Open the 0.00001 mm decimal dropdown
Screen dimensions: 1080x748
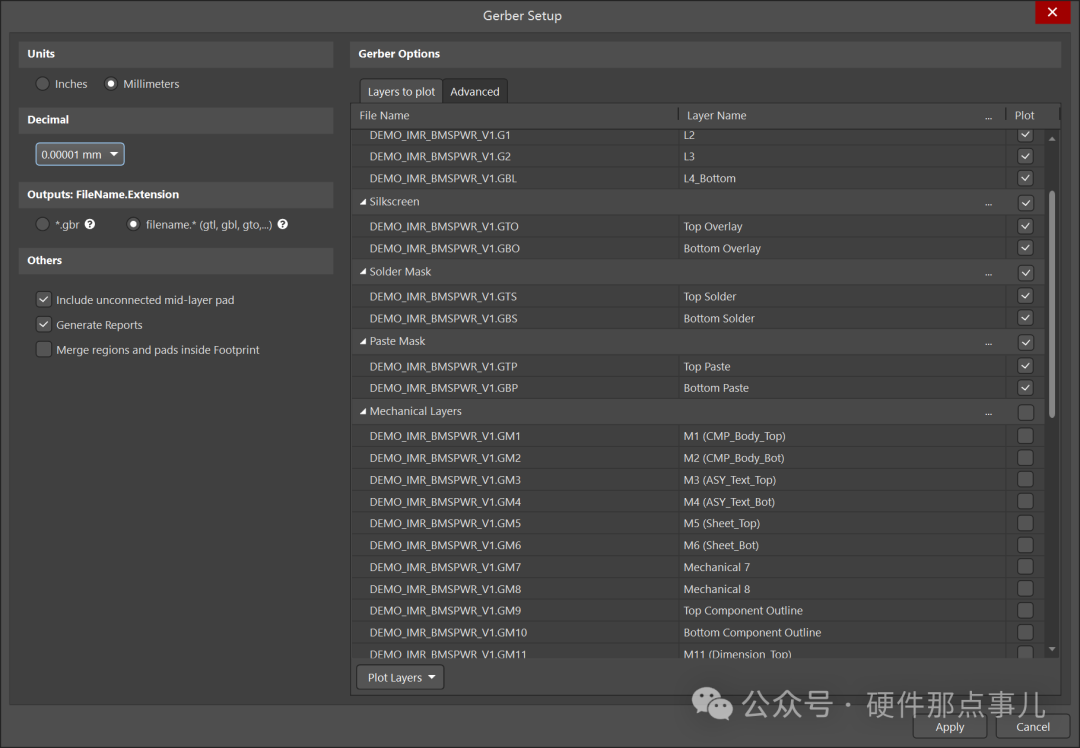tap(80, 154)
